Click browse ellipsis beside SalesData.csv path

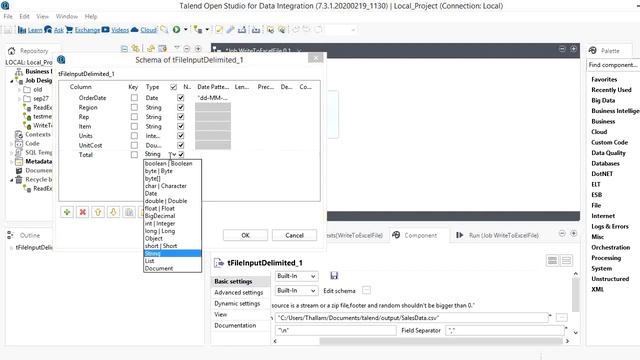(x=562, y=318)
